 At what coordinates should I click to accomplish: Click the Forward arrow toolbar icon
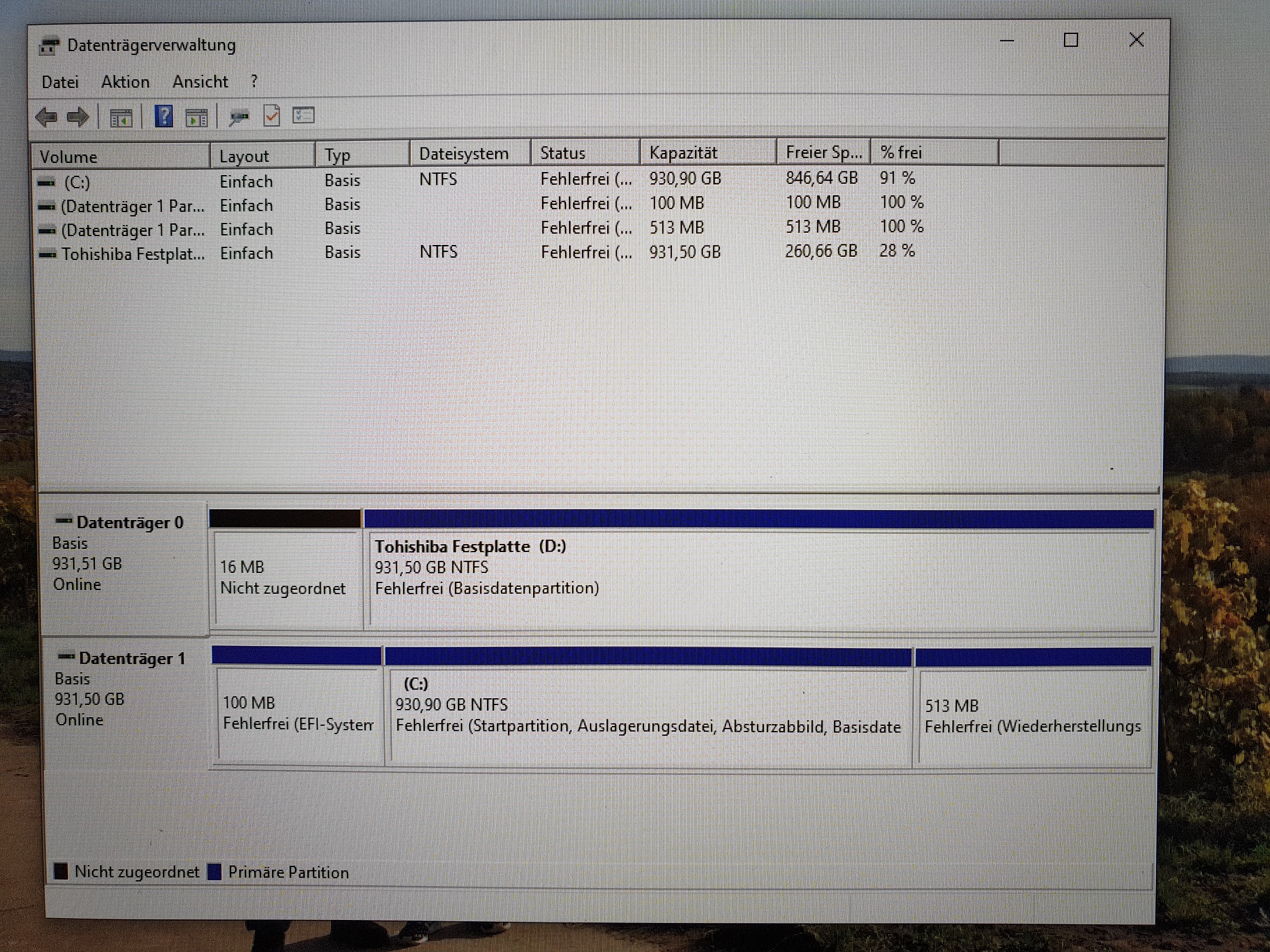(x=79, y=117)
